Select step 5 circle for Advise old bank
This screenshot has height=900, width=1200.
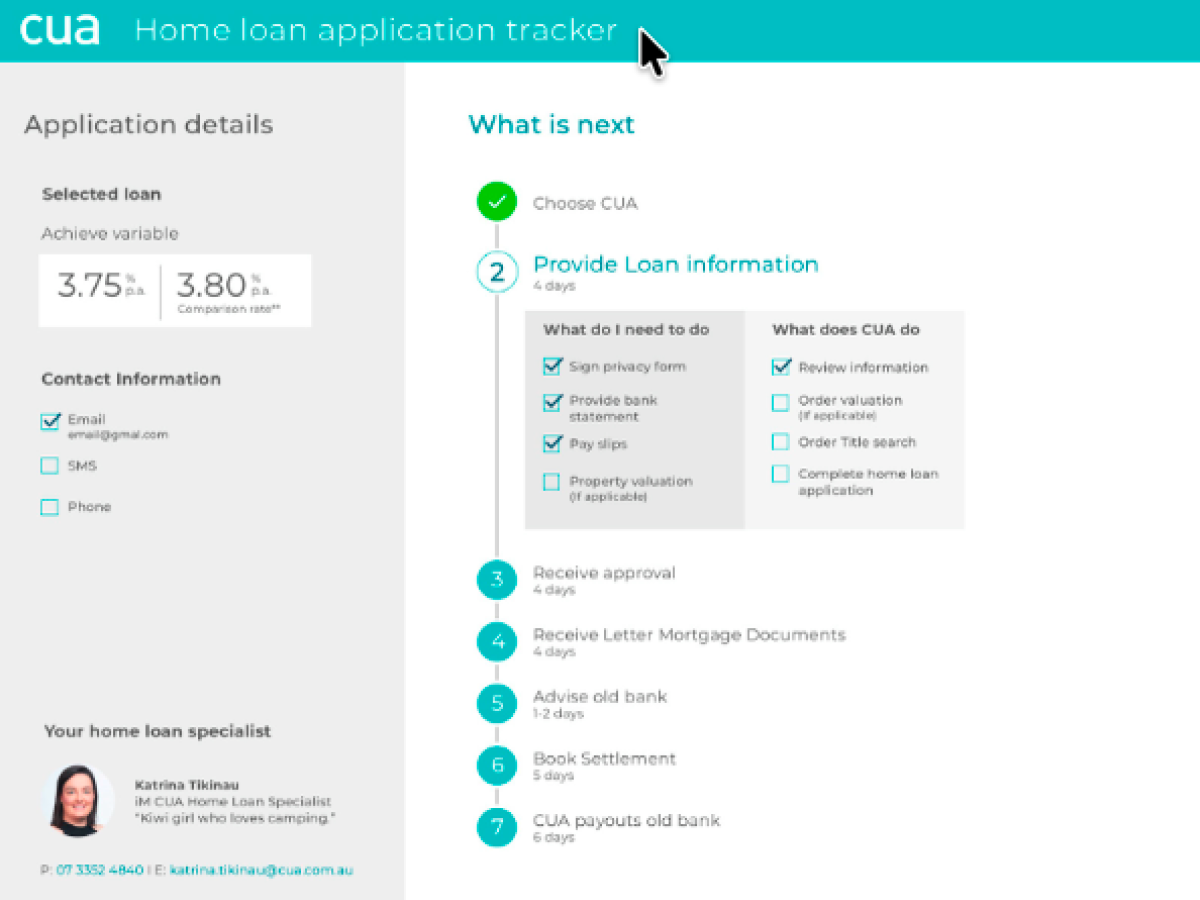(x=497, y=704)
